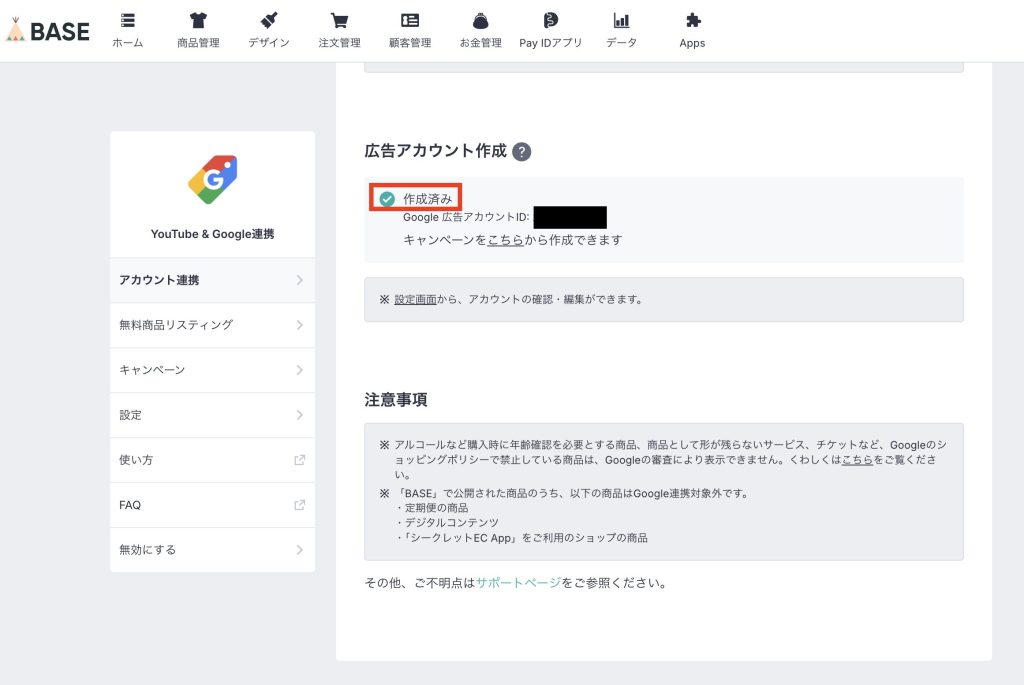Open the サポートページ link
This screenshot has height=685, width=1024.
coord(519,583)
